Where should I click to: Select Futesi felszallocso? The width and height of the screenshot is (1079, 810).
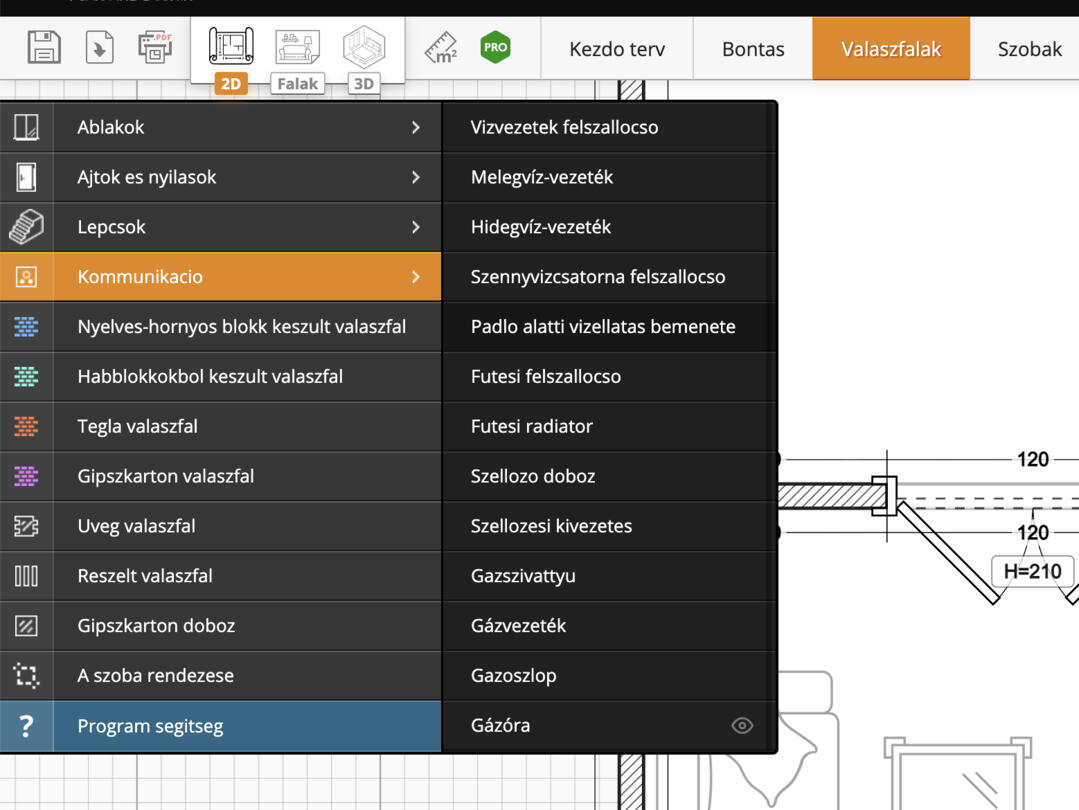(x=610, y=376)
